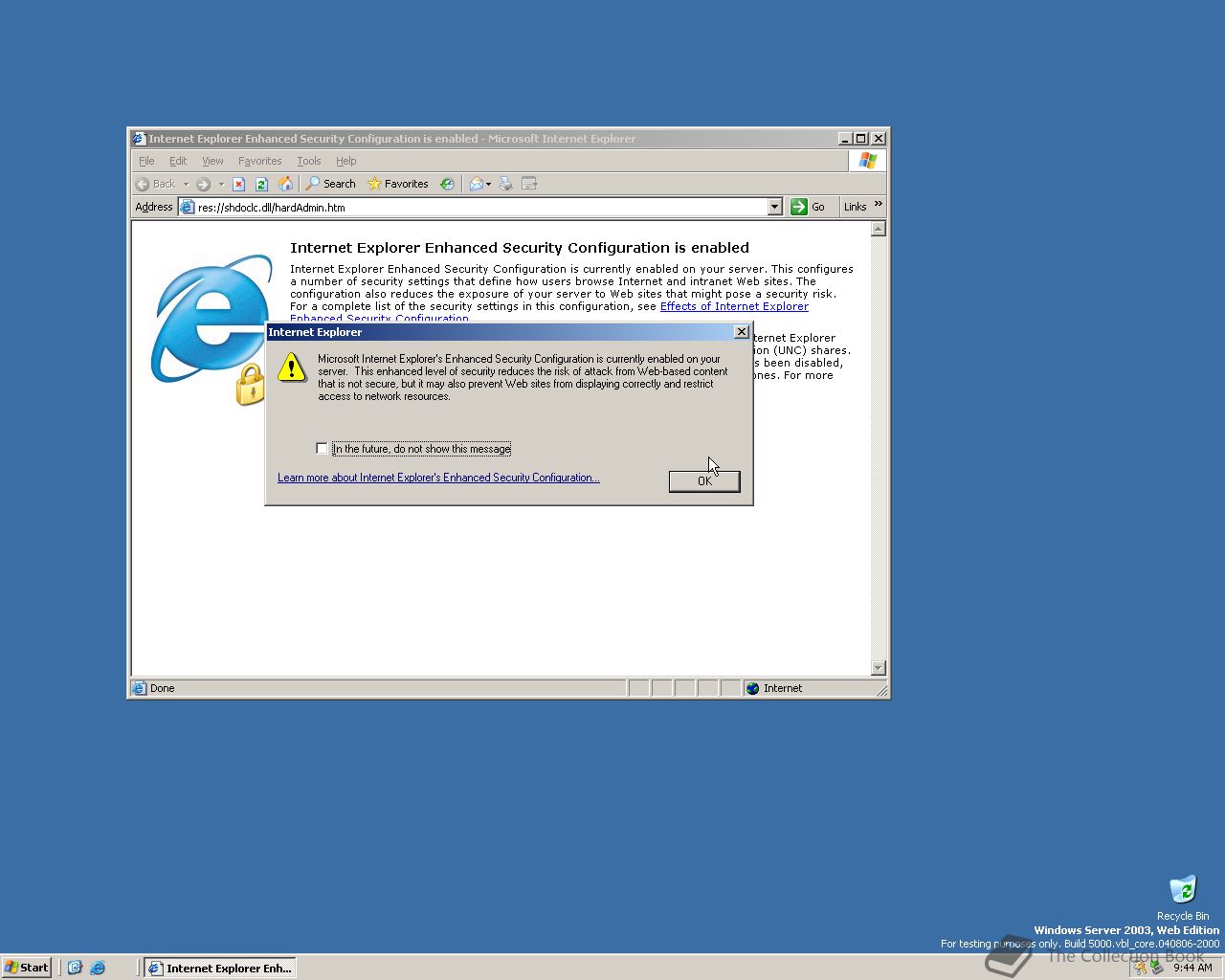
Task: Open the Edit menu
Action: (178, 161)
